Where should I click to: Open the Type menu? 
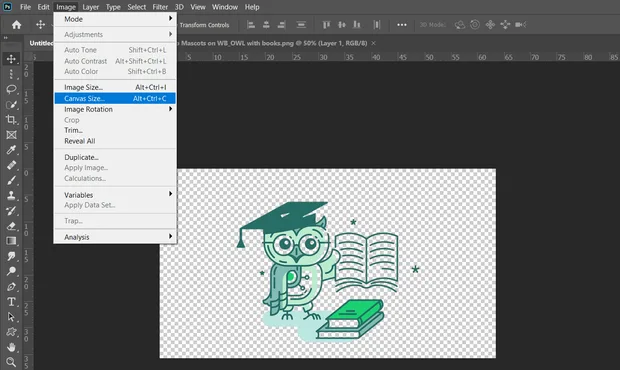point(113,7)
